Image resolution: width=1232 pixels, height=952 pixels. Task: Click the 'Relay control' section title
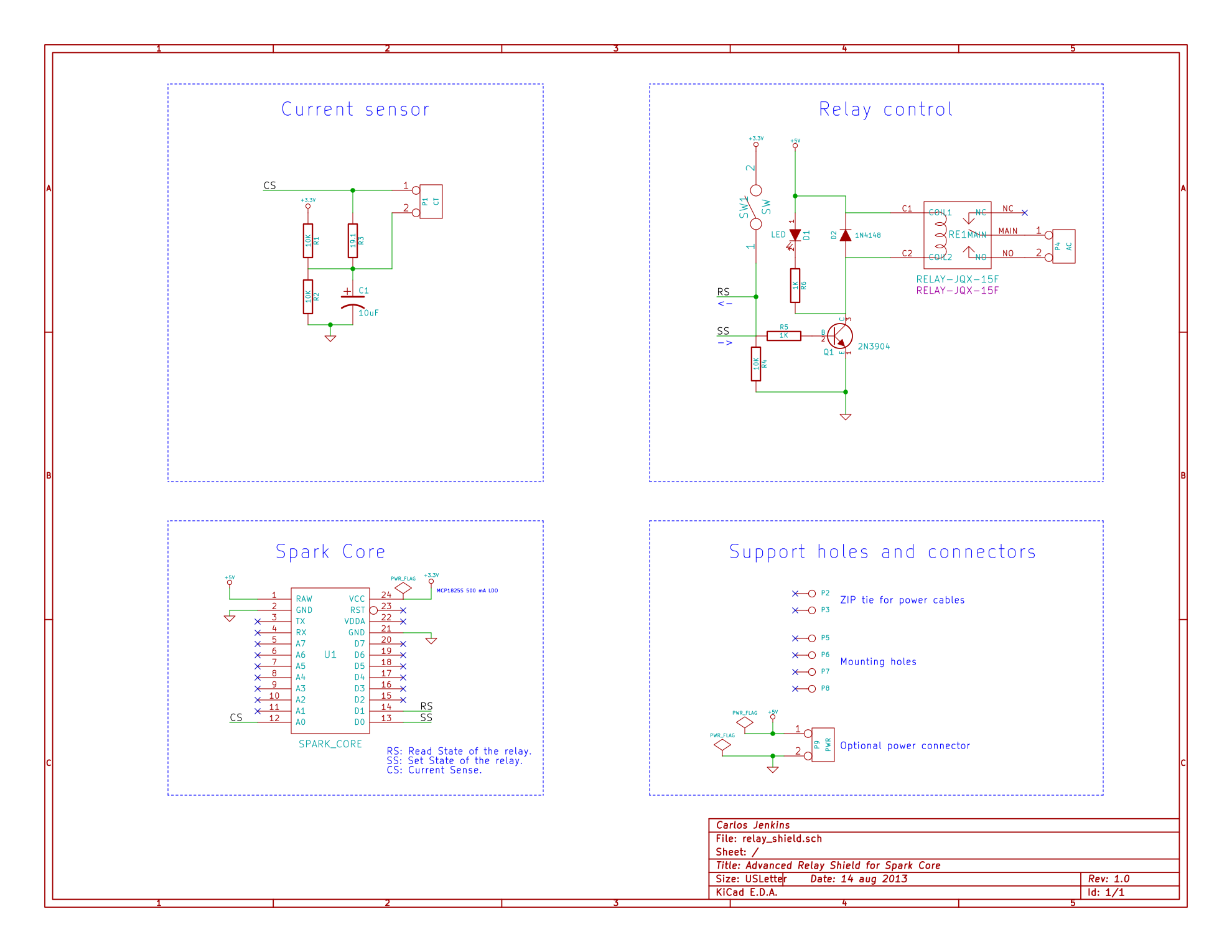pyautogui.click(x=885, y=110)
